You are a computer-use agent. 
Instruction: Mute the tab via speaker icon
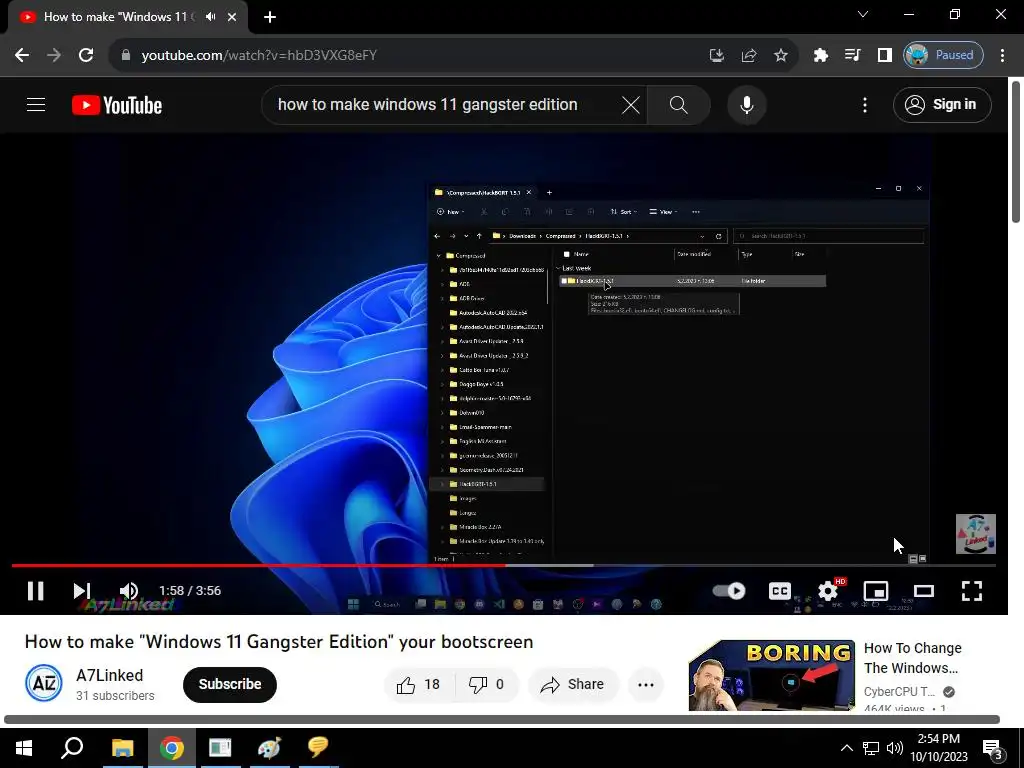pyautogui.click(x=210, y=16)
